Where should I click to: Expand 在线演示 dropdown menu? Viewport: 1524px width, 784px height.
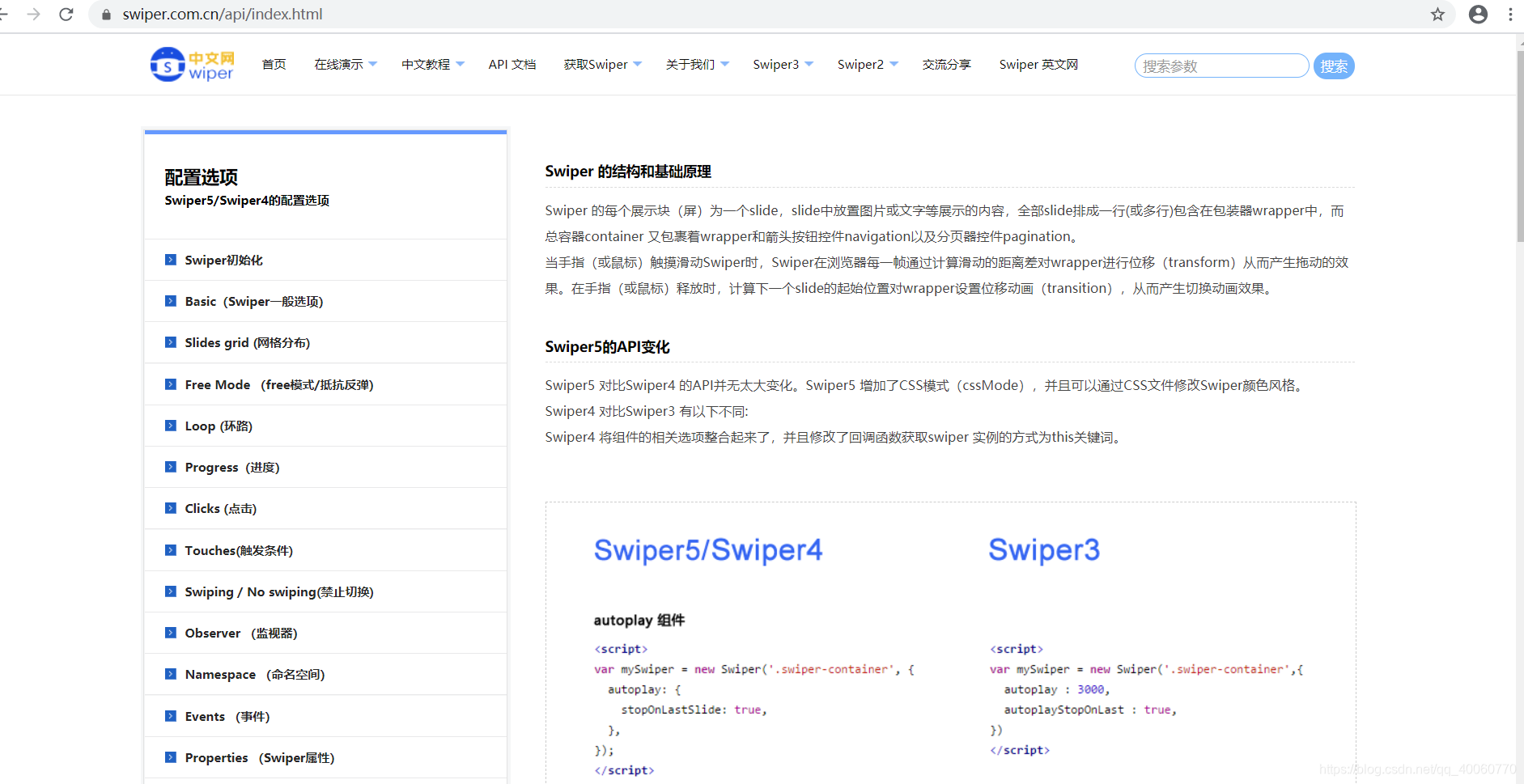[346, 65]
